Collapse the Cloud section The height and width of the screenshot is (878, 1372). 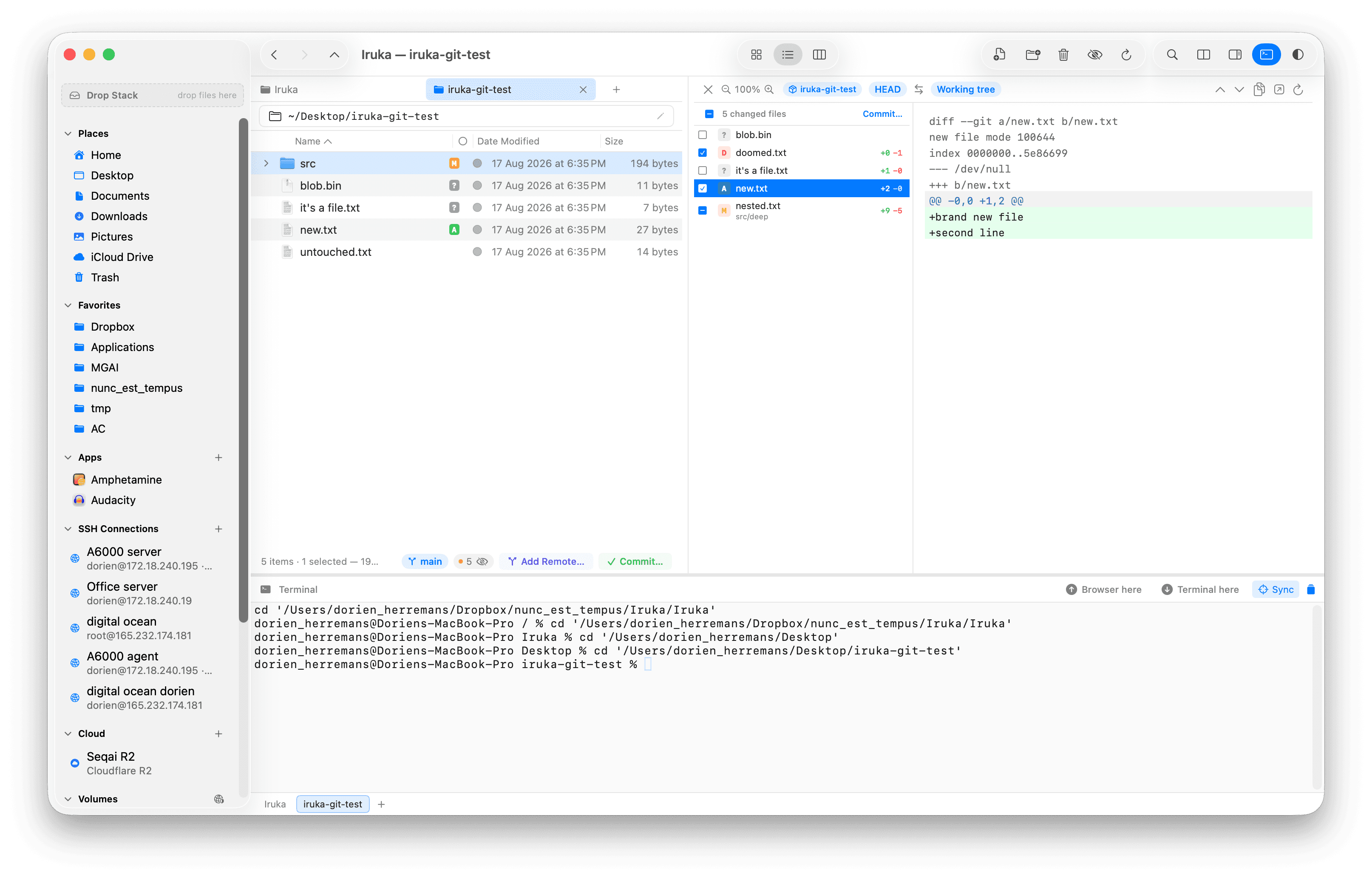68,733
